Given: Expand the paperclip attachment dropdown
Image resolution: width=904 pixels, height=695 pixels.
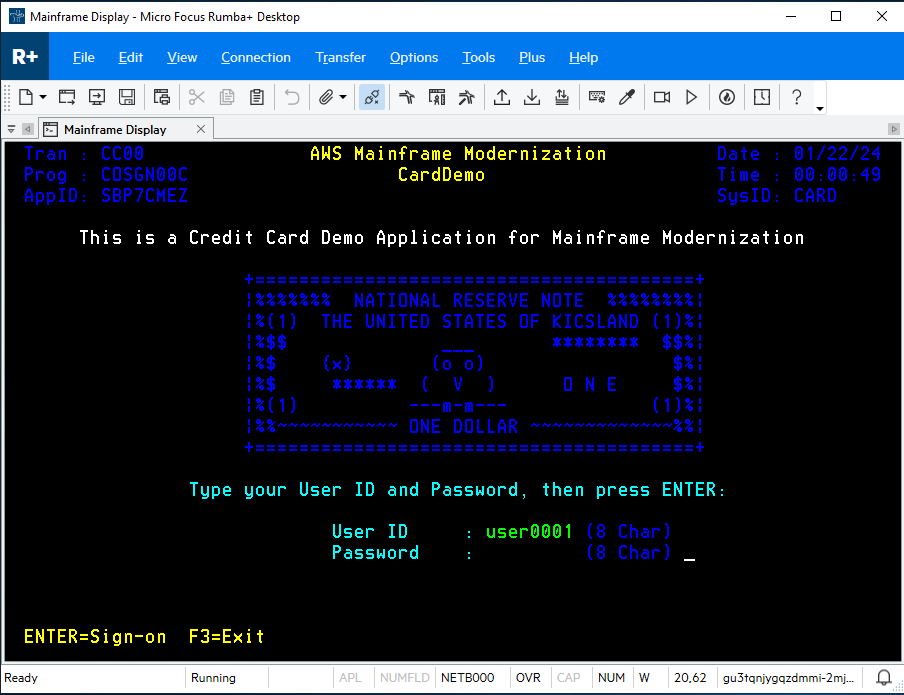Looking at the screenshot, I should [343, 97].
